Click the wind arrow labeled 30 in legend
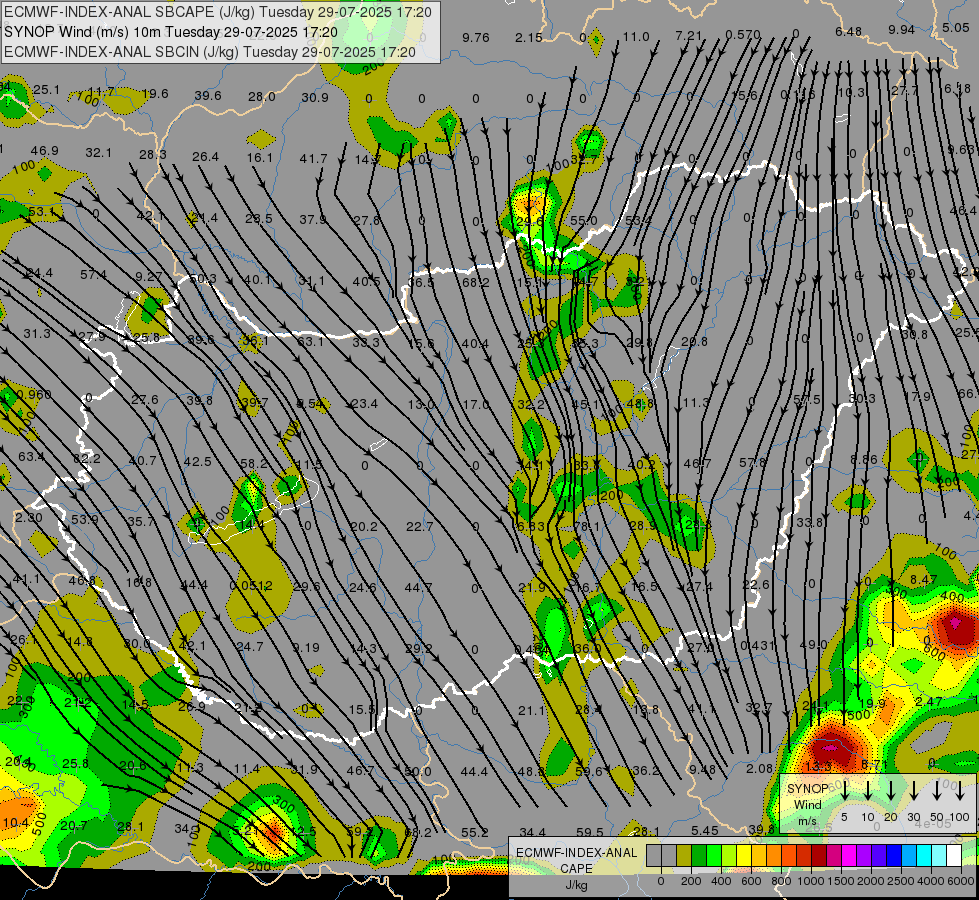This screenshot has width=979, height=900. coord(913,791)
